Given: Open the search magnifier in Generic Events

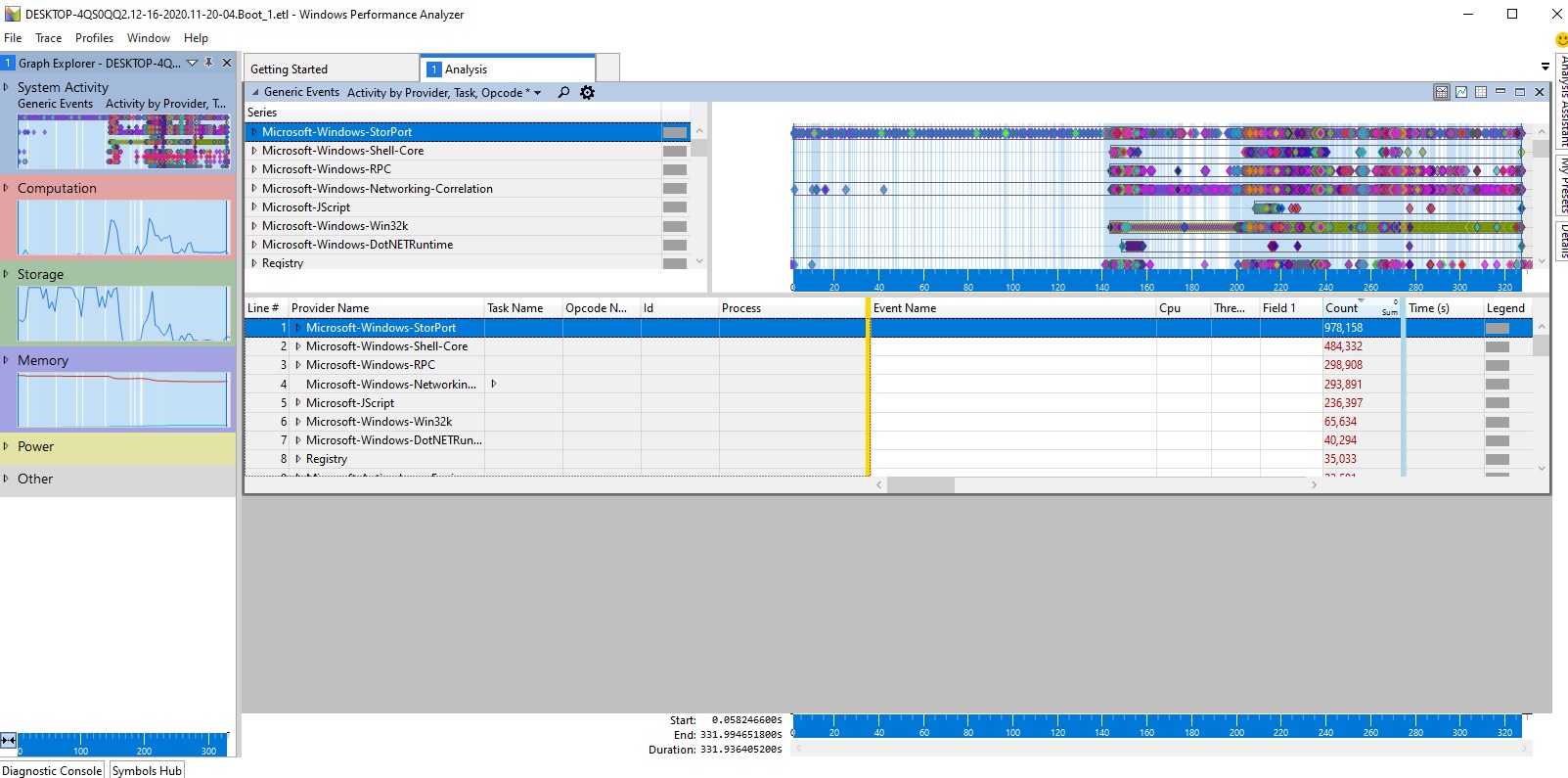Looking at the screenshot, I should [563, 92].
